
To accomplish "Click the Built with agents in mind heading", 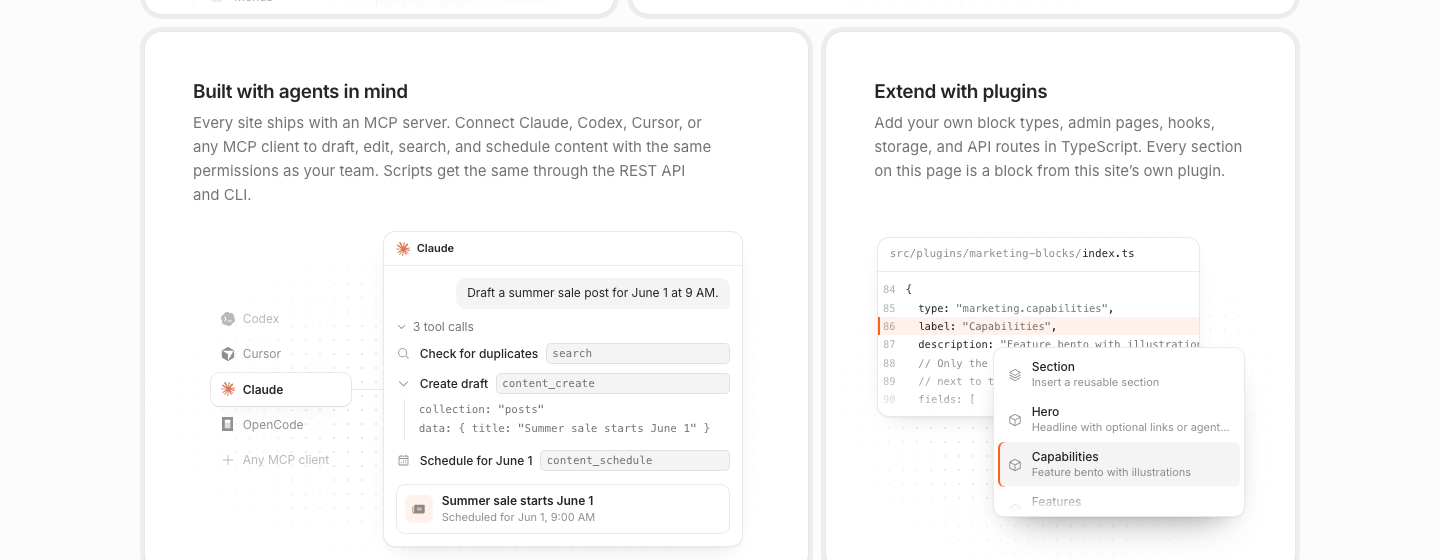I will [x=300, y=91].
